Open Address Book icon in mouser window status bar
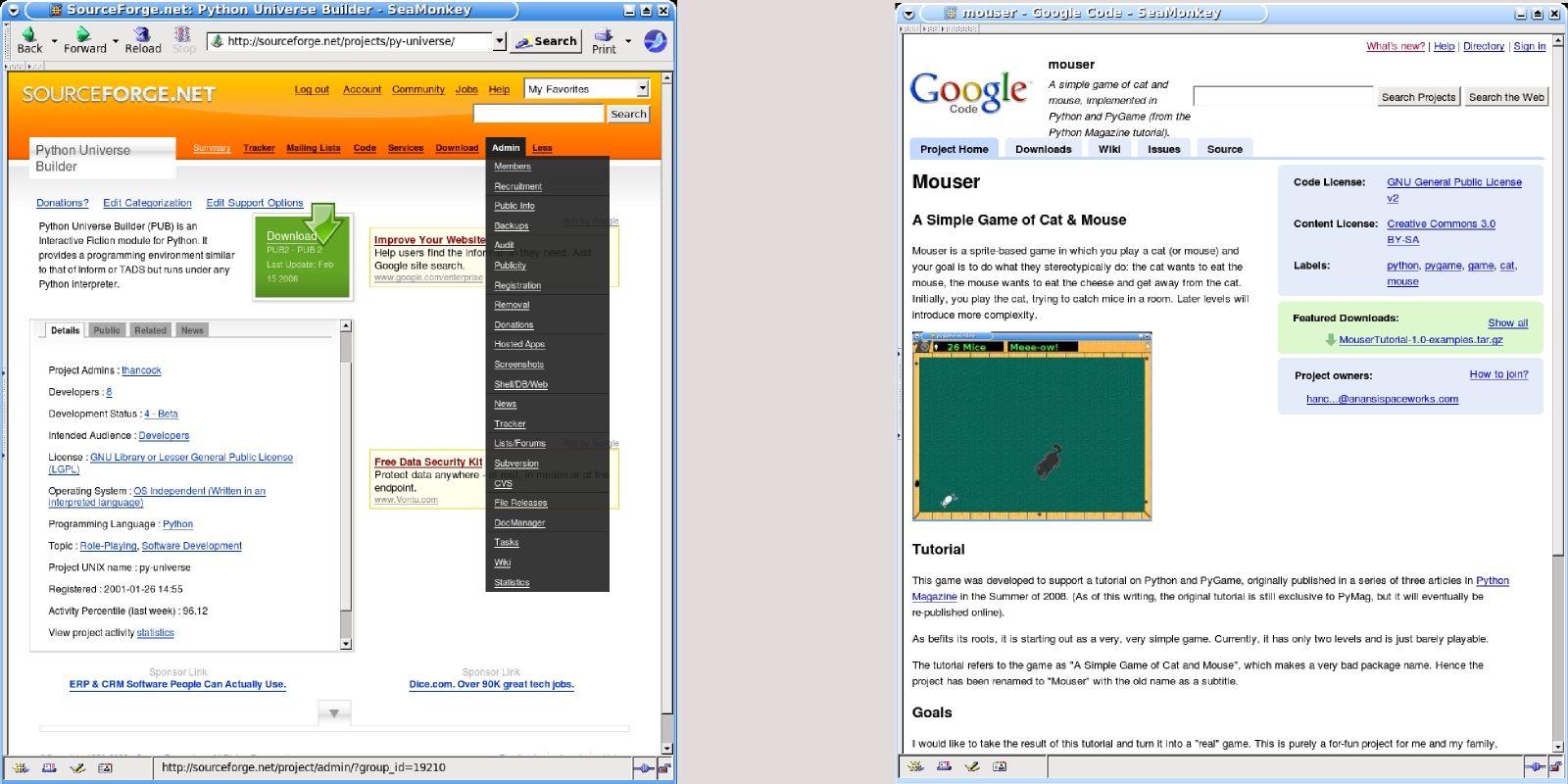The width and height of the screenshot is (1568, 784). (1000, 766)
